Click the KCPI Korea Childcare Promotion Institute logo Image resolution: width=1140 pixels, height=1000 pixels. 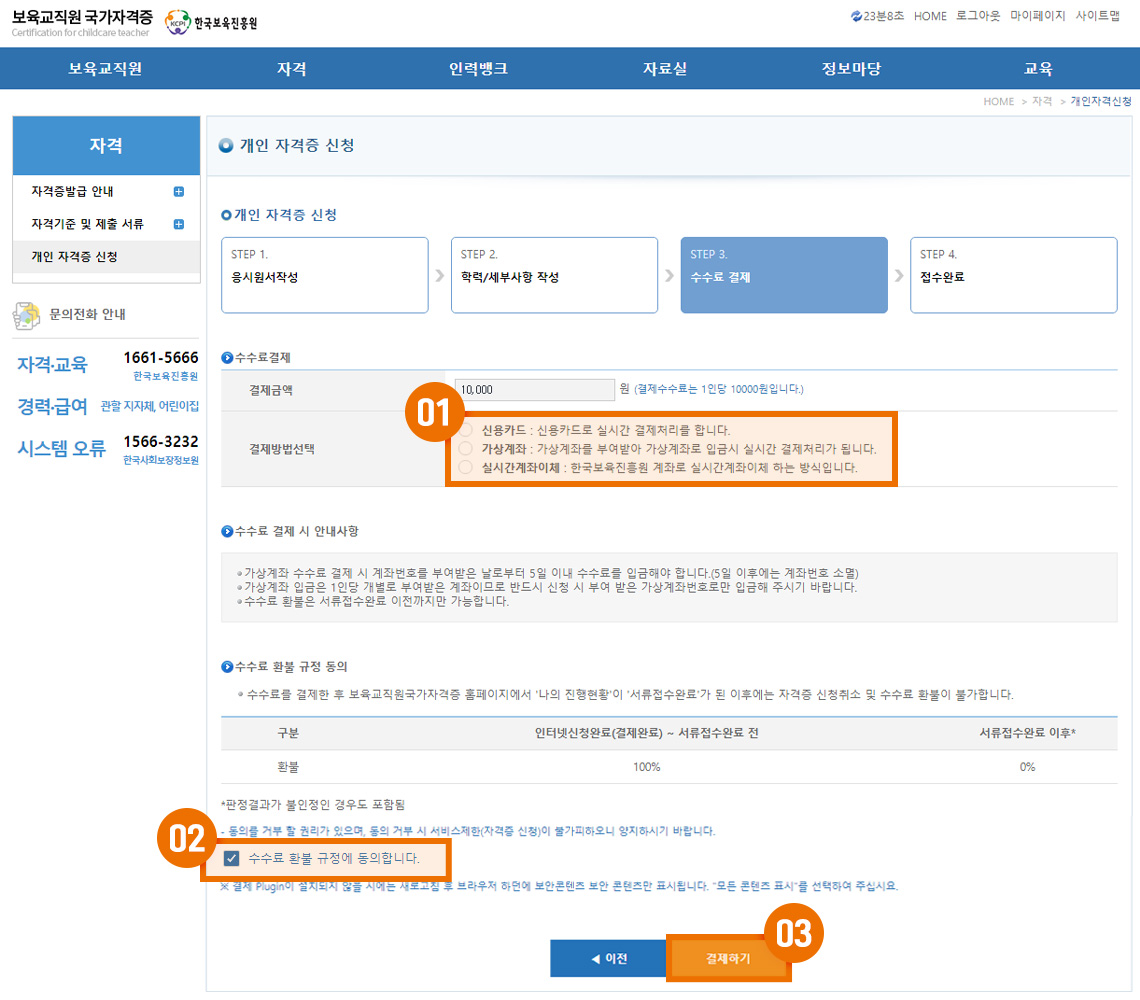coord(211,23)
